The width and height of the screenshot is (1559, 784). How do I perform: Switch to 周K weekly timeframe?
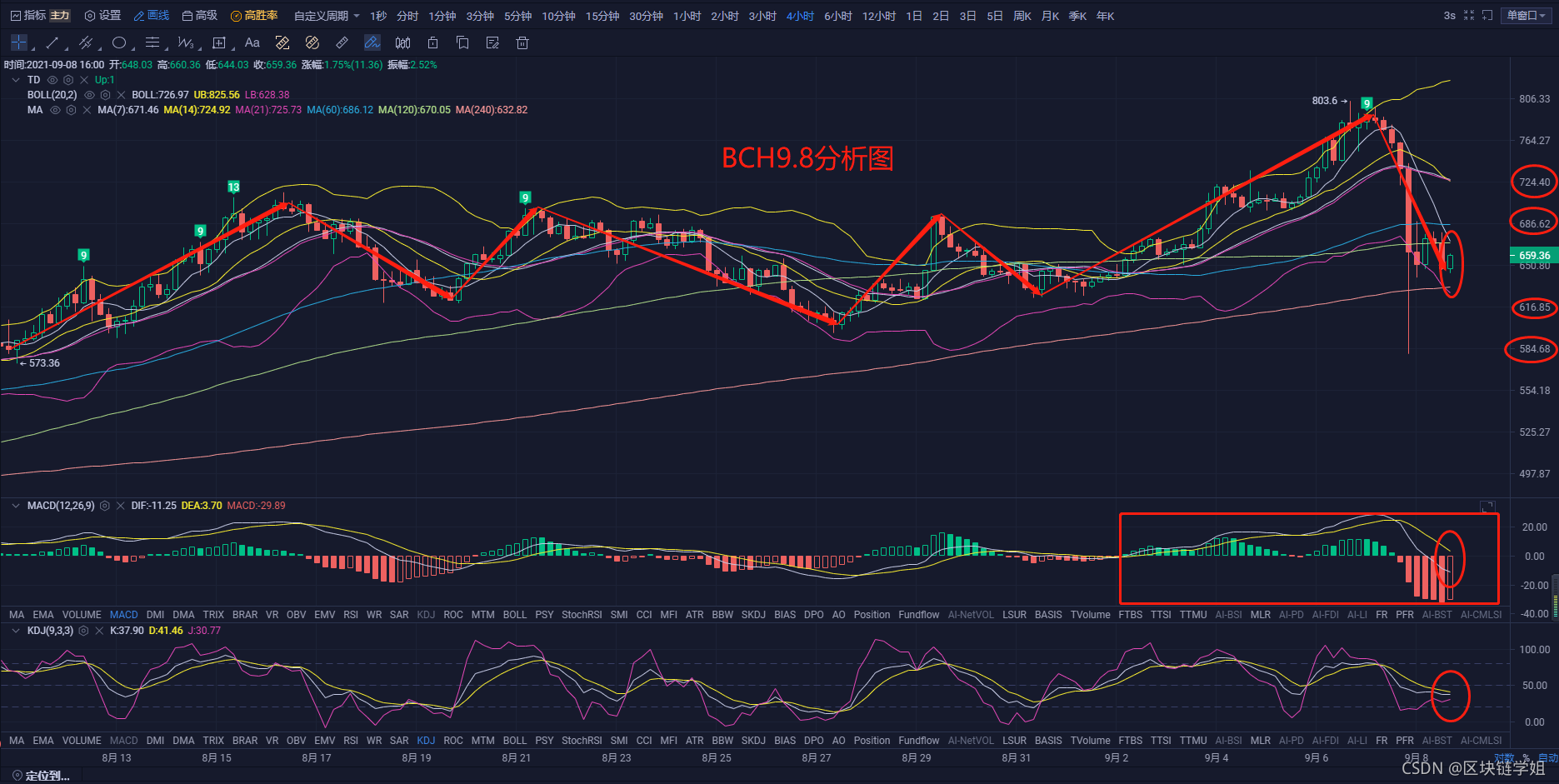pos(1022,16)
